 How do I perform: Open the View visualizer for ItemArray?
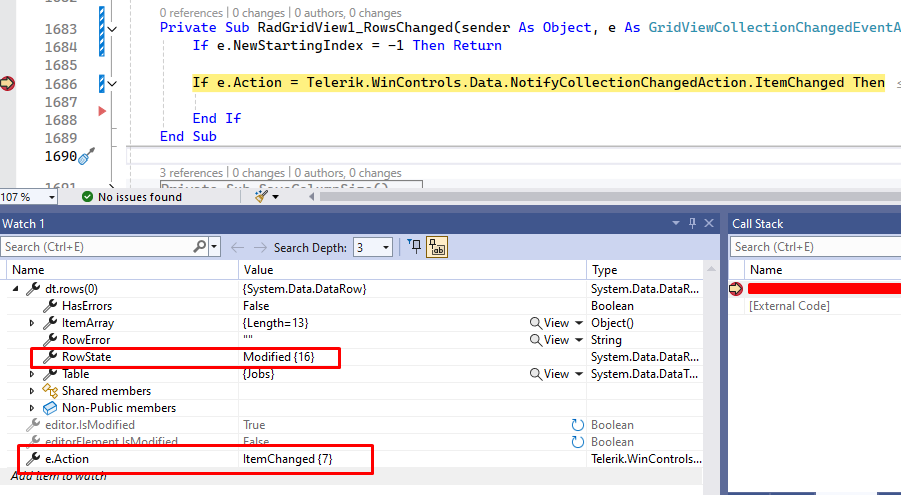coord(557,323)
